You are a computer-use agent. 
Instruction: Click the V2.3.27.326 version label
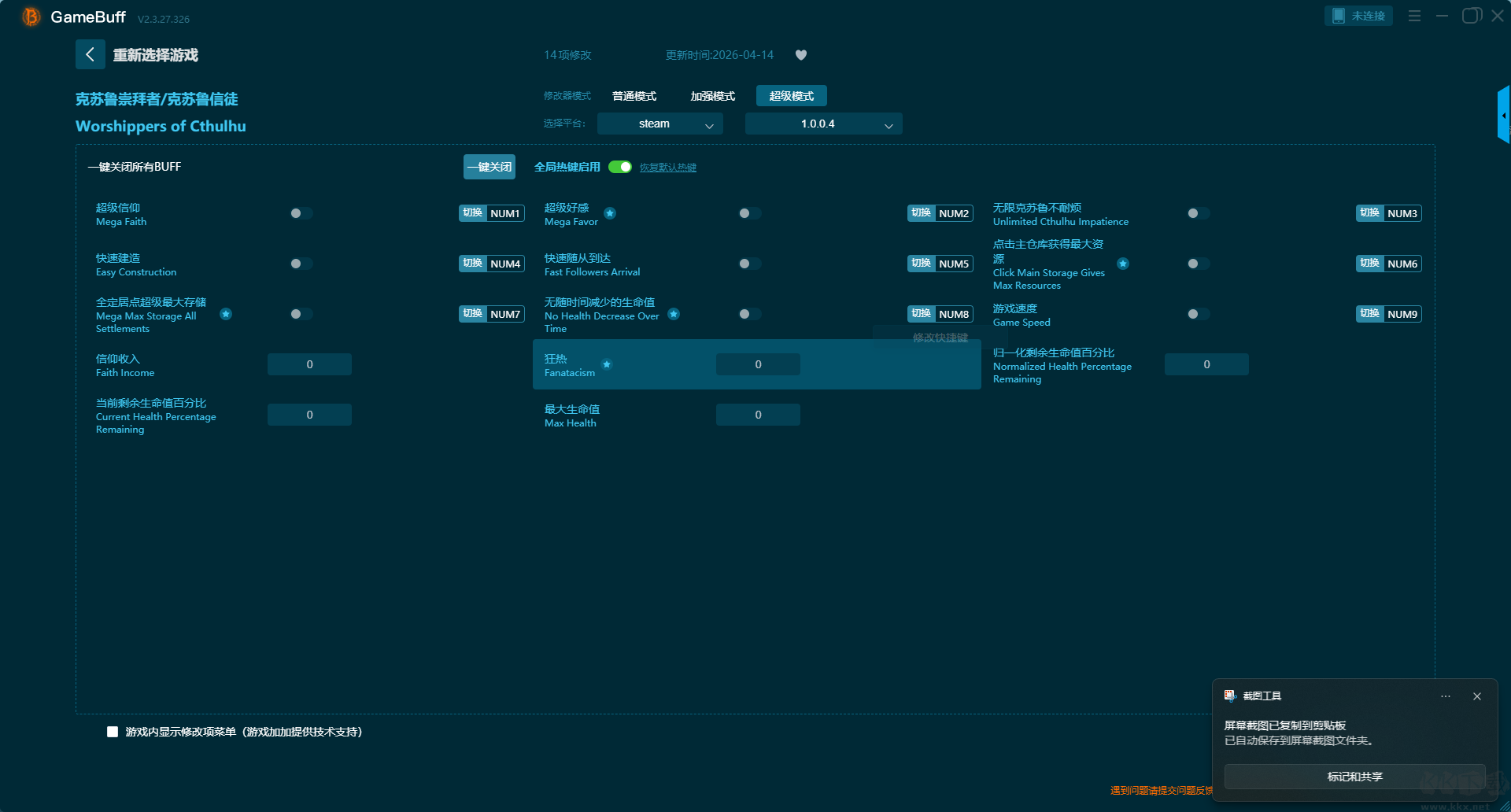click(164, 19)
